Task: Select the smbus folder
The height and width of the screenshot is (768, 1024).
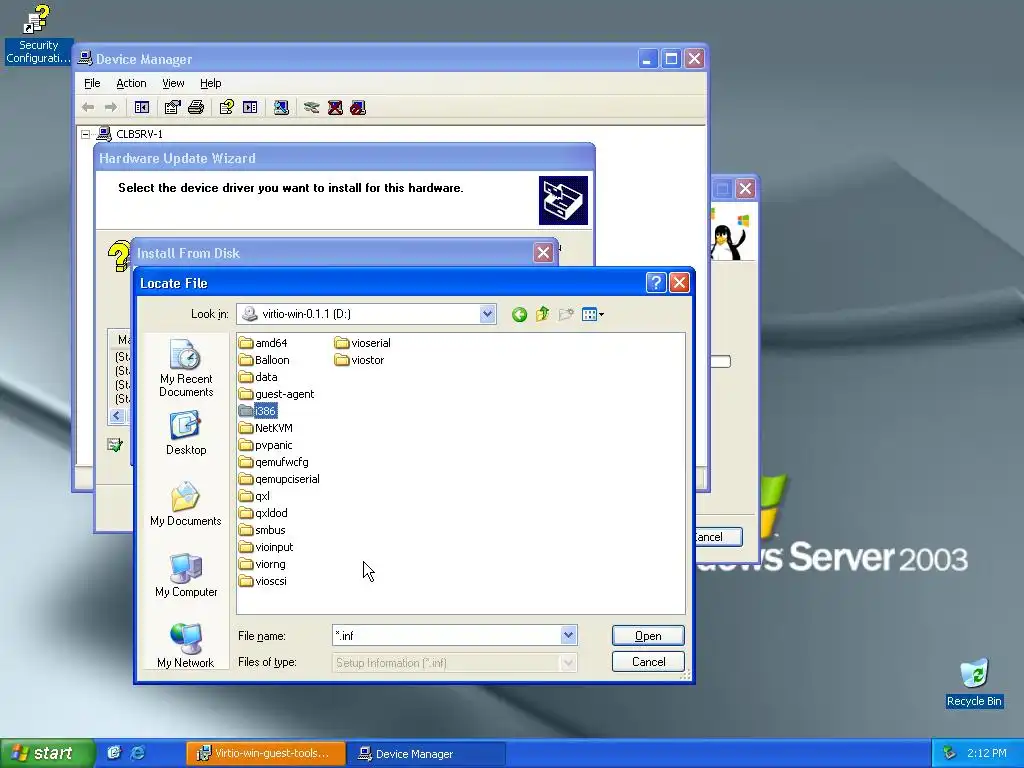Action: (x=262, y=530)
